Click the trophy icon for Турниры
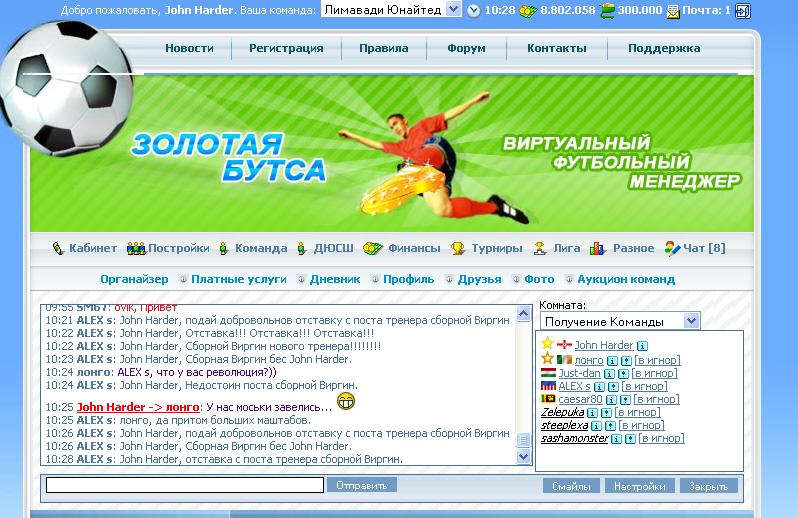Viewport: 798px width, 518px height. [457, 248]
